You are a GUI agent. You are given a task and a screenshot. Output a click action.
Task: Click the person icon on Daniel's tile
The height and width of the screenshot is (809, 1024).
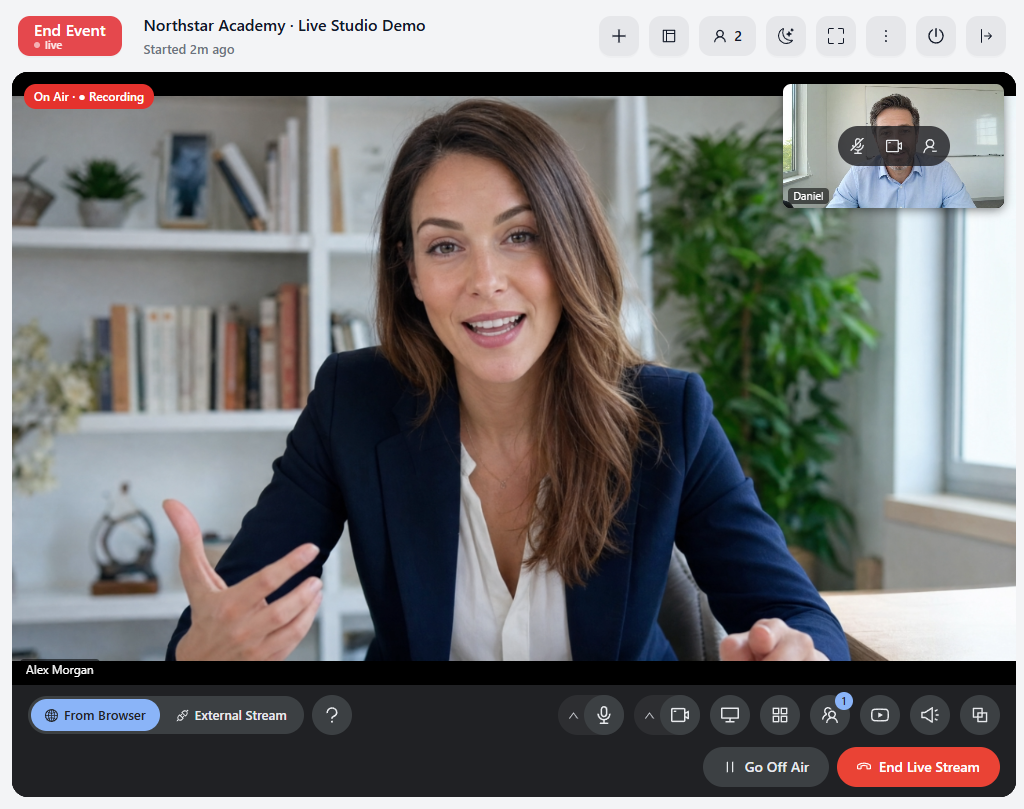(x=930, y=146)
